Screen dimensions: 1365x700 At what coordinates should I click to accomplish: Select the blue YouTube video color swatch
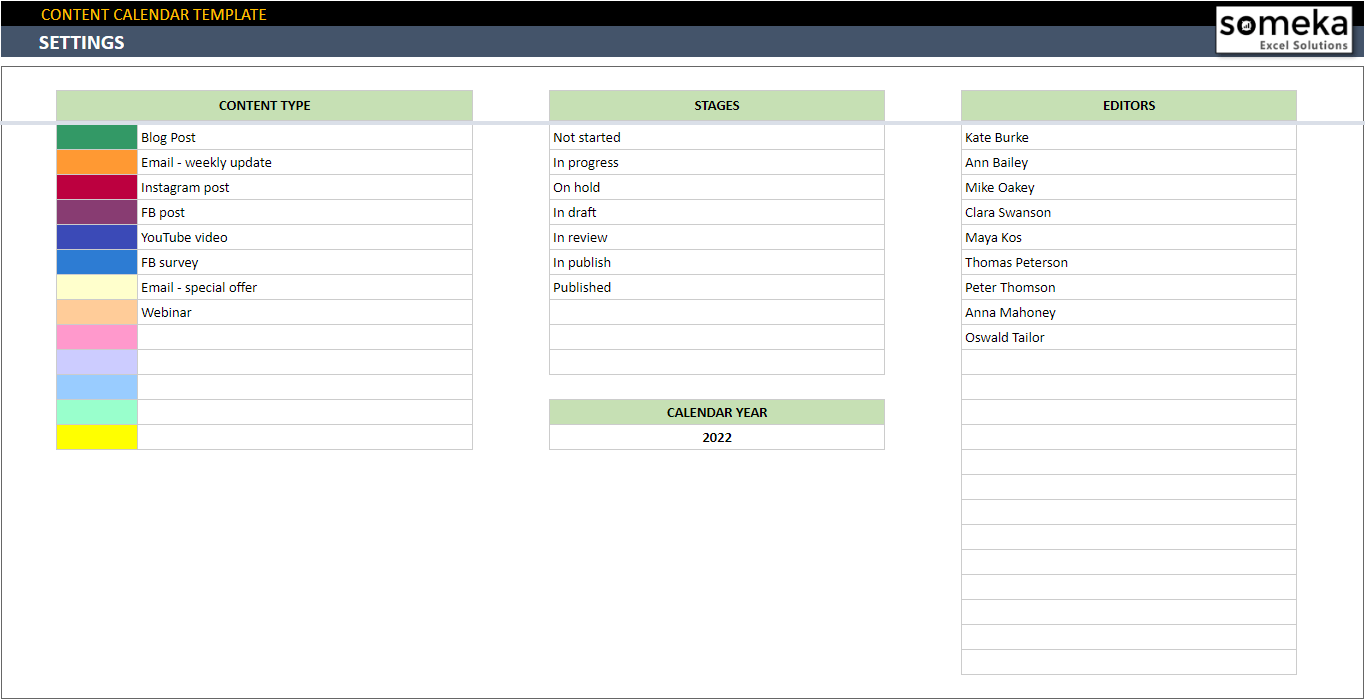[97, 237]
